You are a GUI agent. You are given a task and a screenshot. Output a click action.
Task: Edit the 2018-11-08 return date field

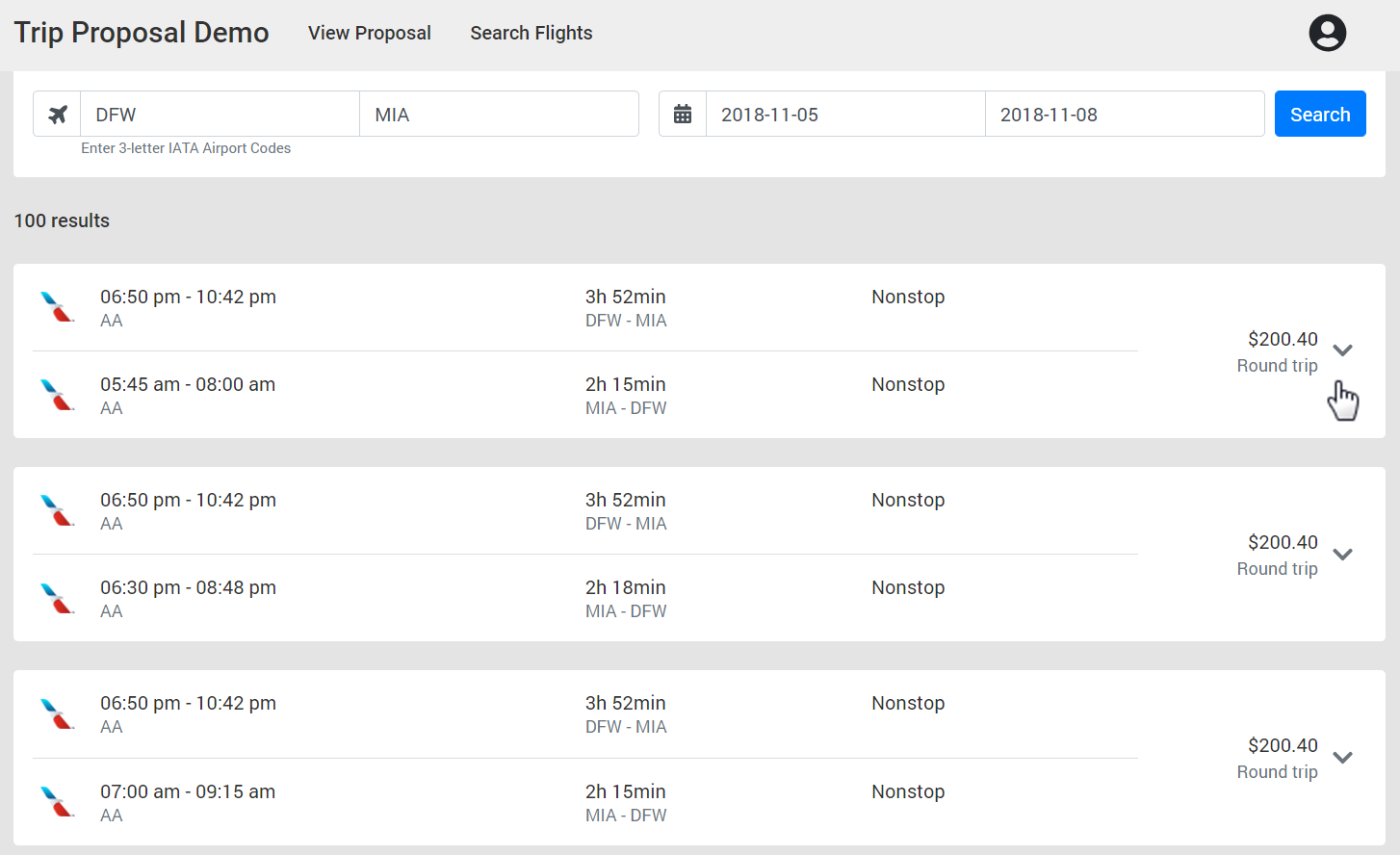point(1125,115)
